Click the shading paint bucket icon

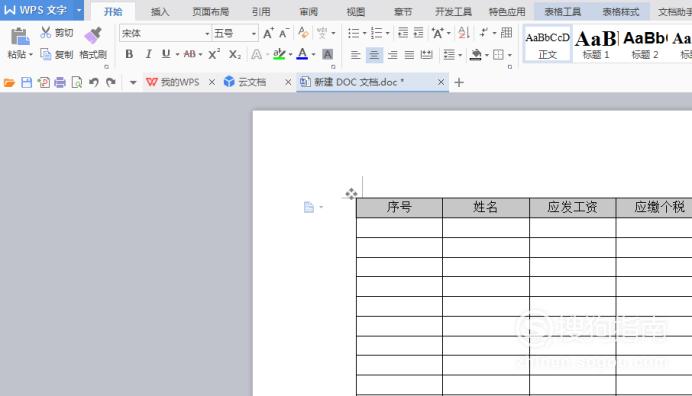coord(476,55)
